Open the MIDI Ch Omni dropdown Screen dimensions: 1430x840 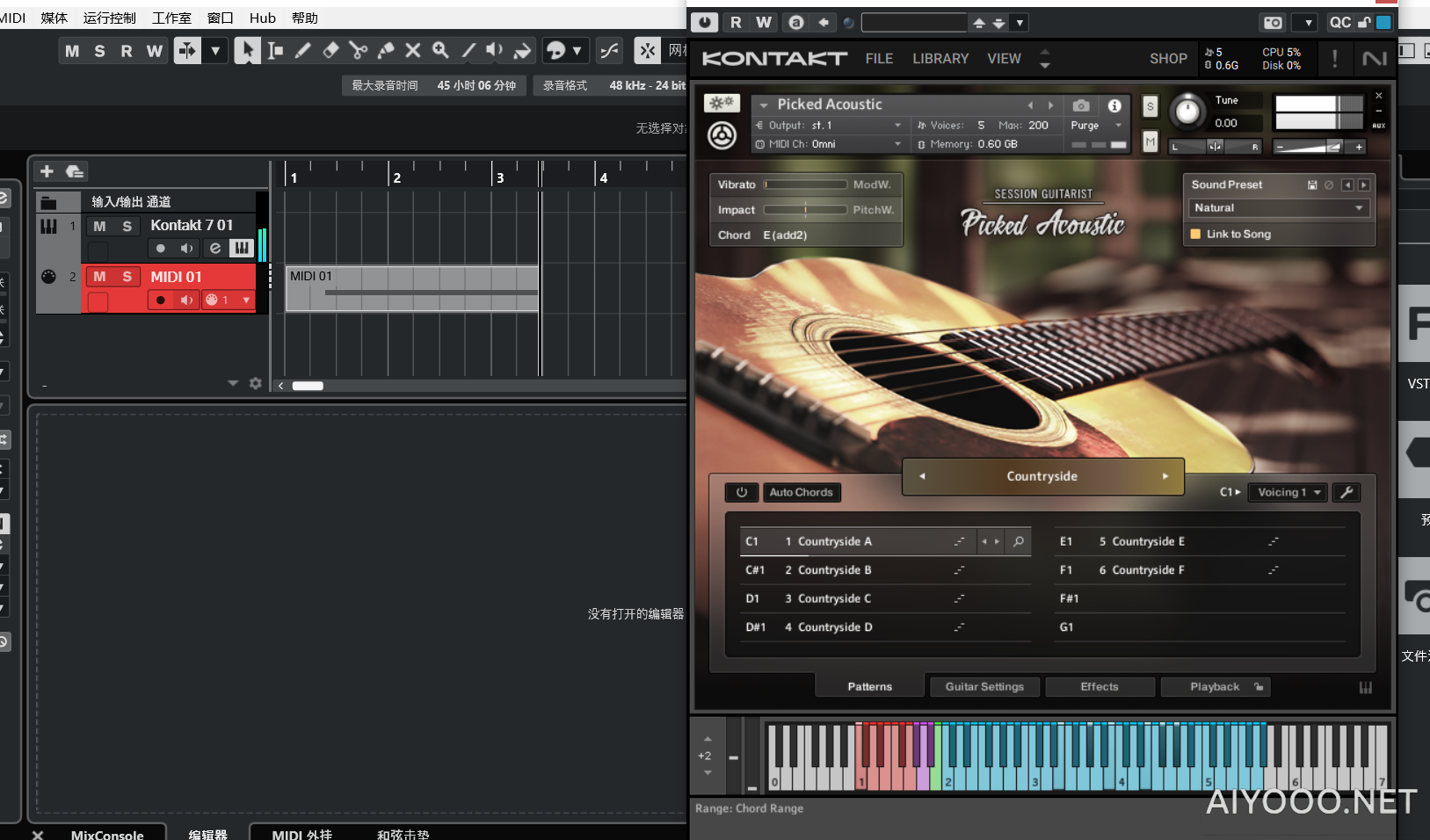click(830, 144)
